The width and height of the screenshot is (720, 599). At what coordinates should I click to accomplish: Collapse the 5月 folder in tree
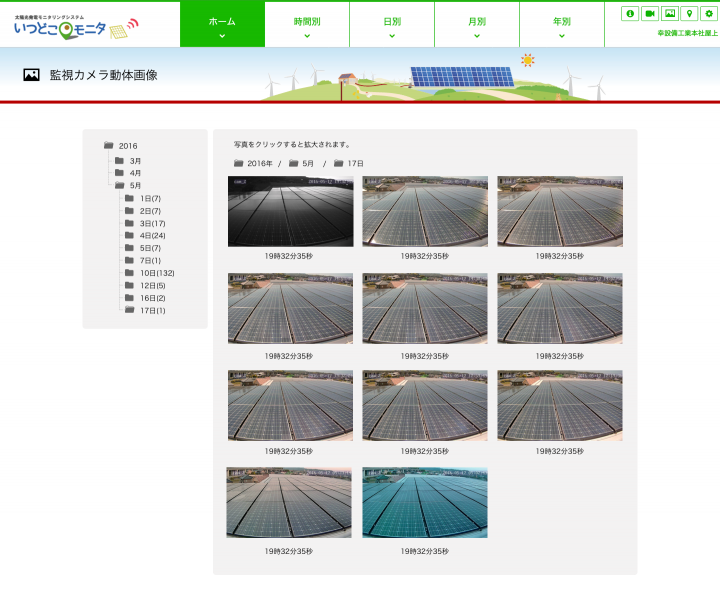[119, 185]
